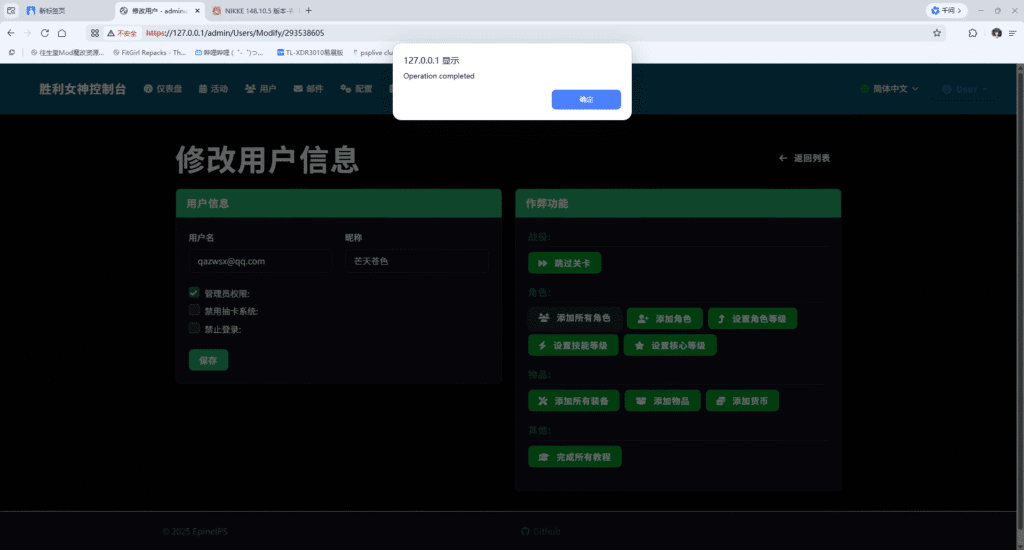Uncheck the 管理员权限 checkbox
Image resolution: width=1024 pixels, height=550 pixels.
coord(194,293)
